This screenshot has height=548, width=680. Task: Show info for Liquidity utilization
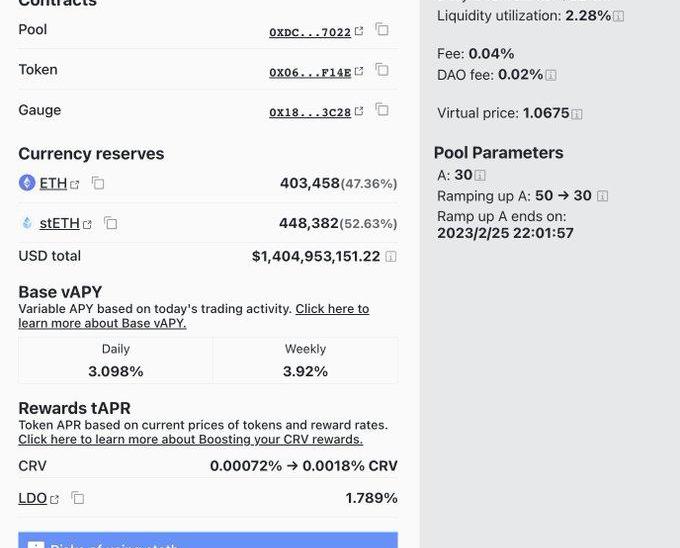coord(618,16)
